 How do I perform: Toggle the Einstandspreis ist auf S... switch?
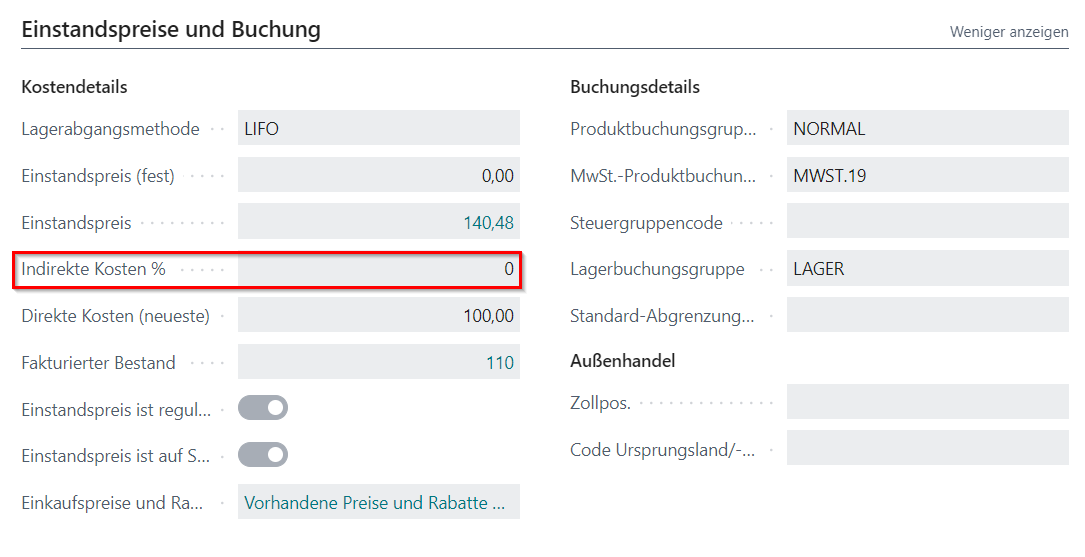pyautogui.click(x=262, y=455)
